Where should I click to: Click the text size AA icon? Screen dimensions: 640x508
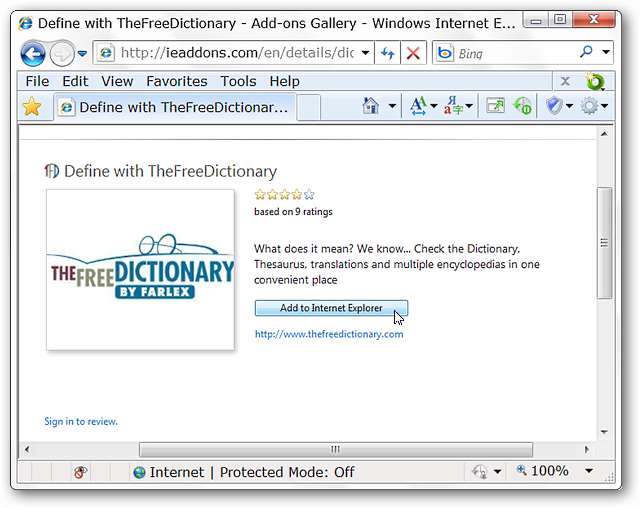coord(418,106)
